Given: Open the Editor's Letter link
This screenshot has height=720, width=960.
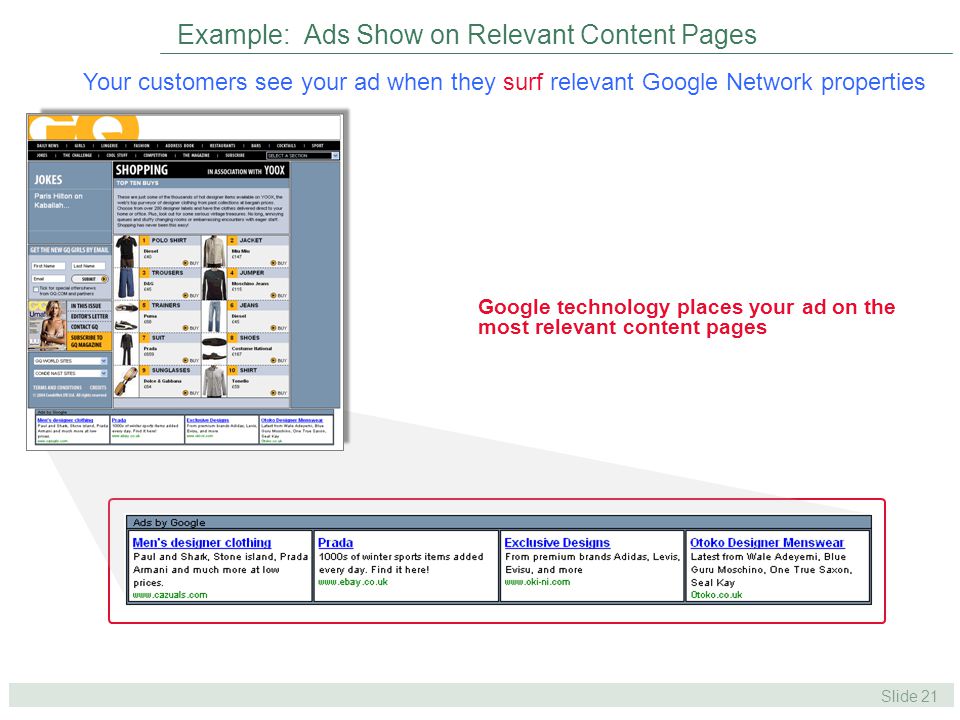Looking at the screenshot, I should (89, 316).
